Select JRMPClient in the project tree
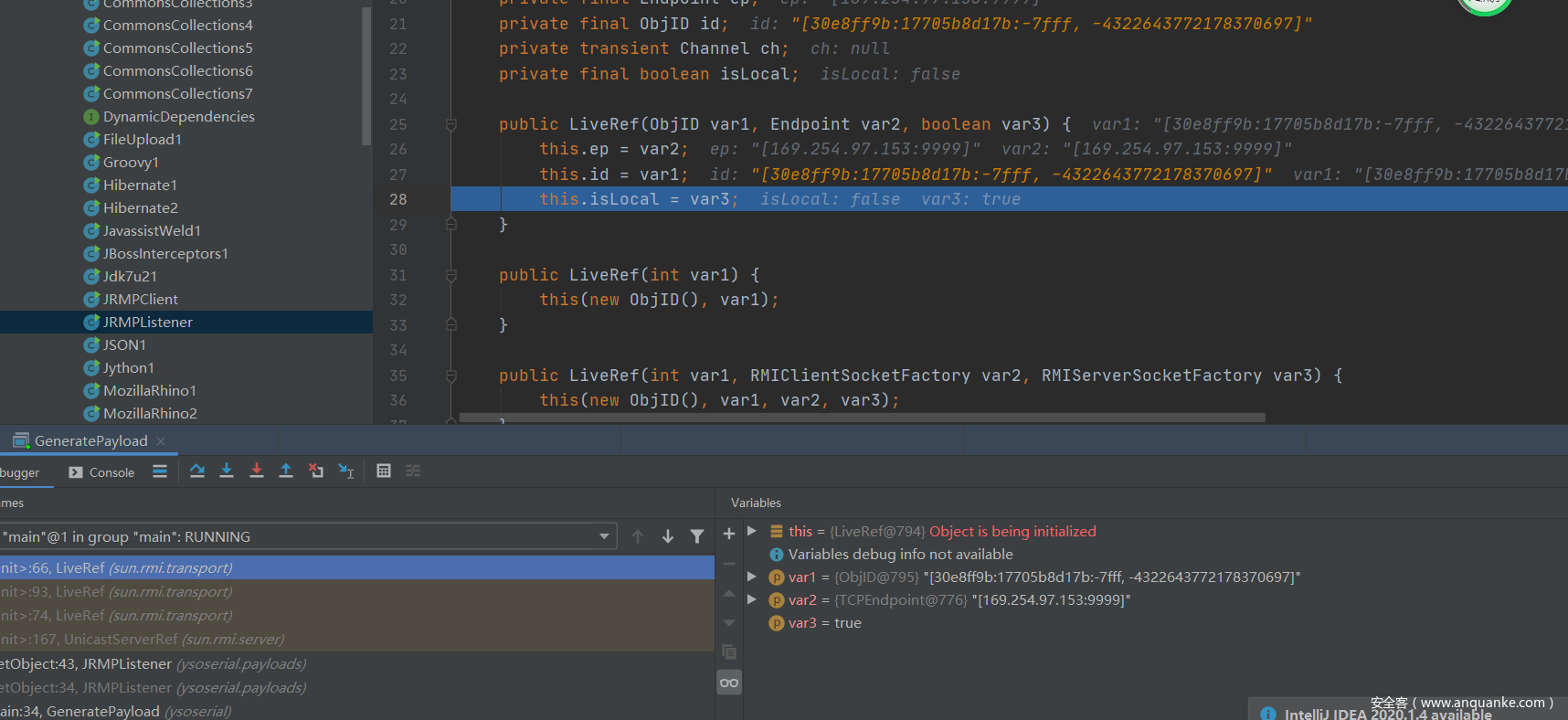 coord(140,299)
